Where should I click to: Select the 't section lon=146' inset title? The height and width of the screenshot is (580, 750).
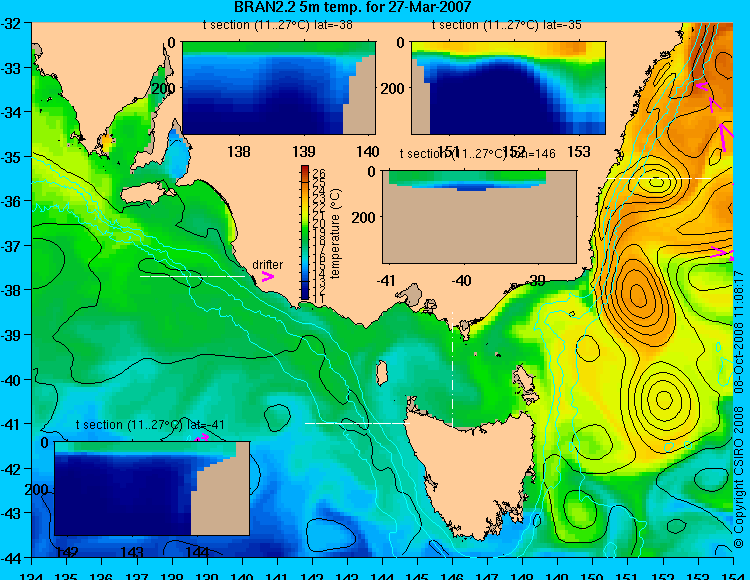pyautogui.click(x=477, y=153)
